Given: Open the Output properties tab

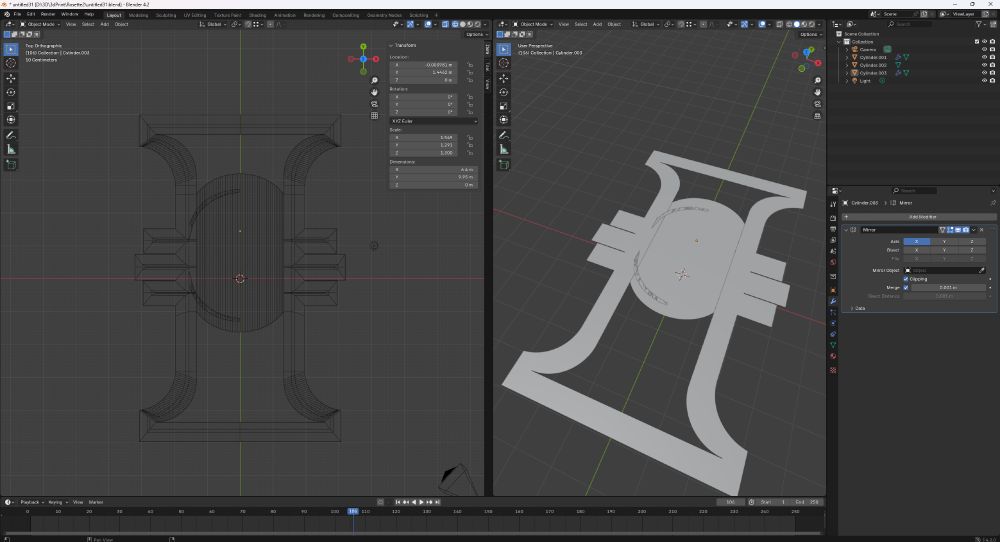Looking at the screenshot, I should (x=833, y=229).
